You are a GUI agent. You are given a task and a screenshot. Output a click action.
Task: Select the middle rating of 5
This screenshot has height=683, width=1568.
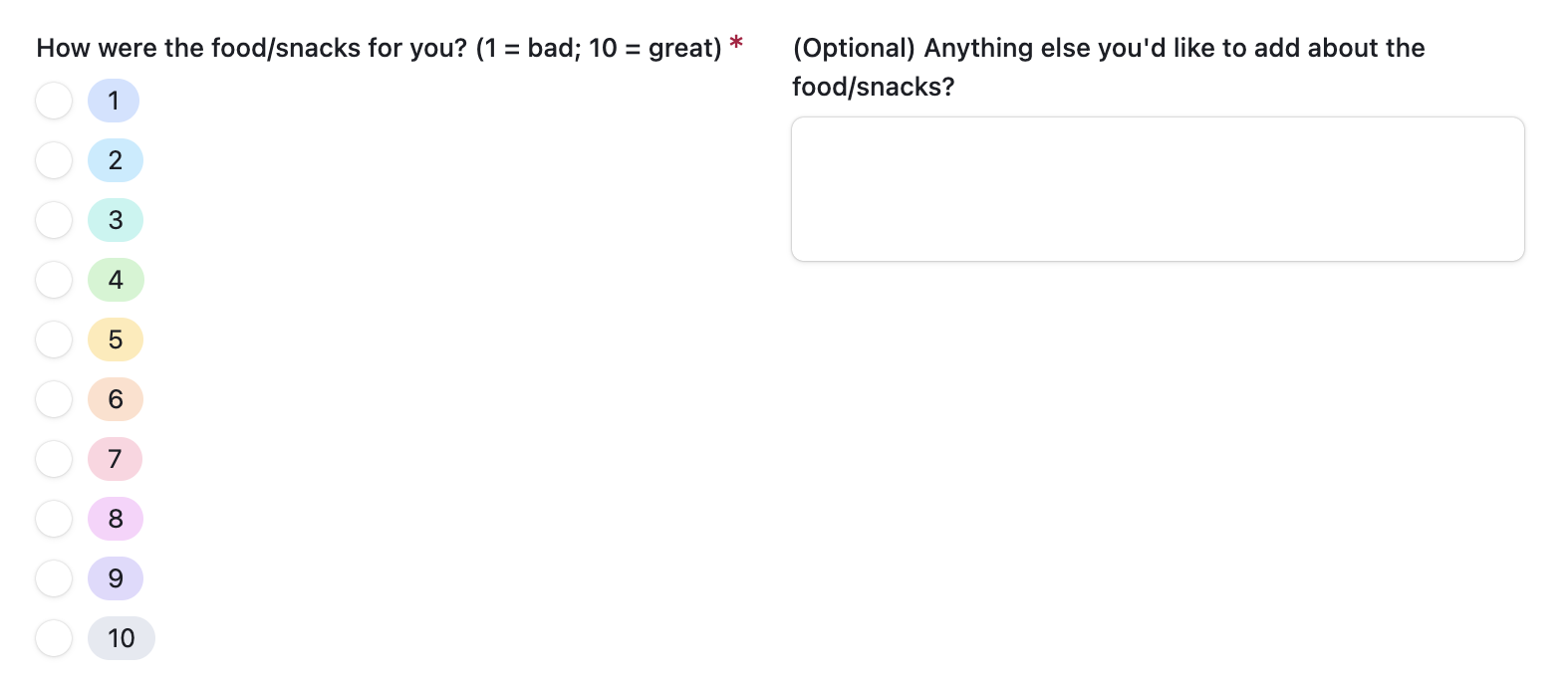(x=54, y=340)
